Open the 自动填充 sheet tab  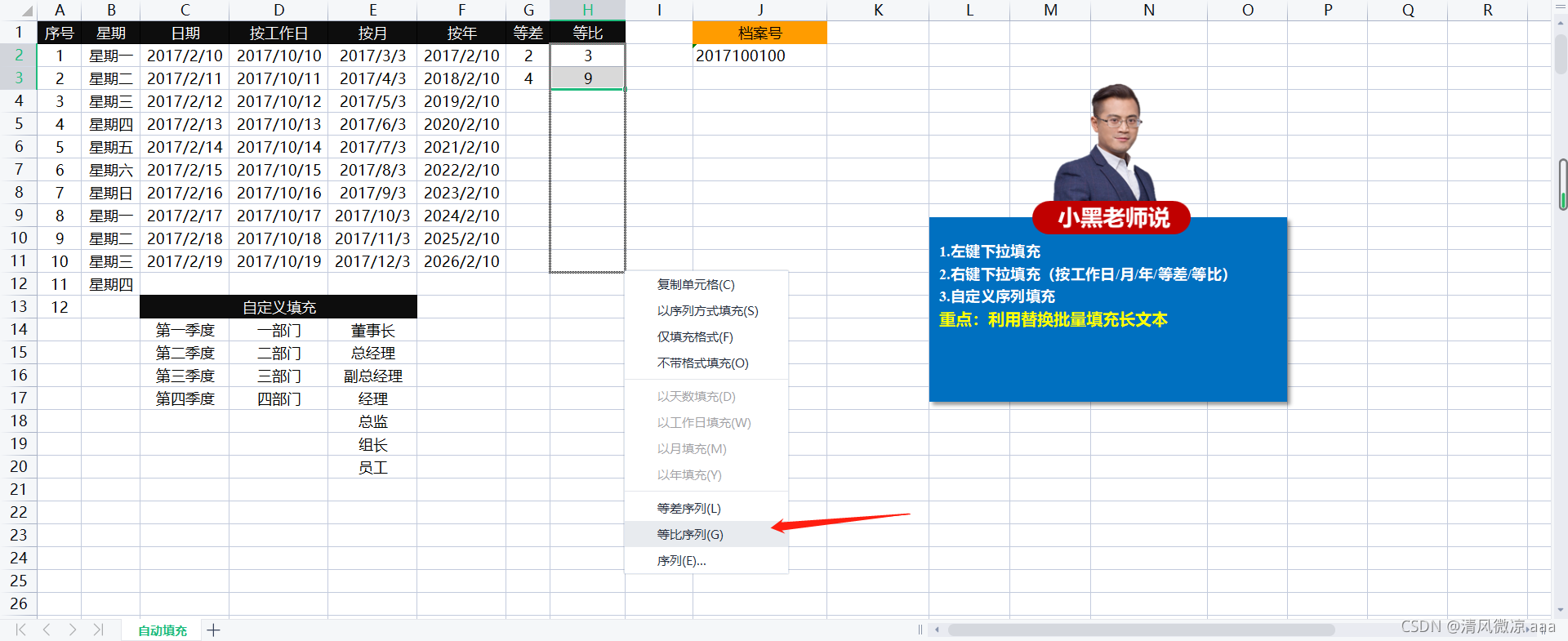[162, 630]
